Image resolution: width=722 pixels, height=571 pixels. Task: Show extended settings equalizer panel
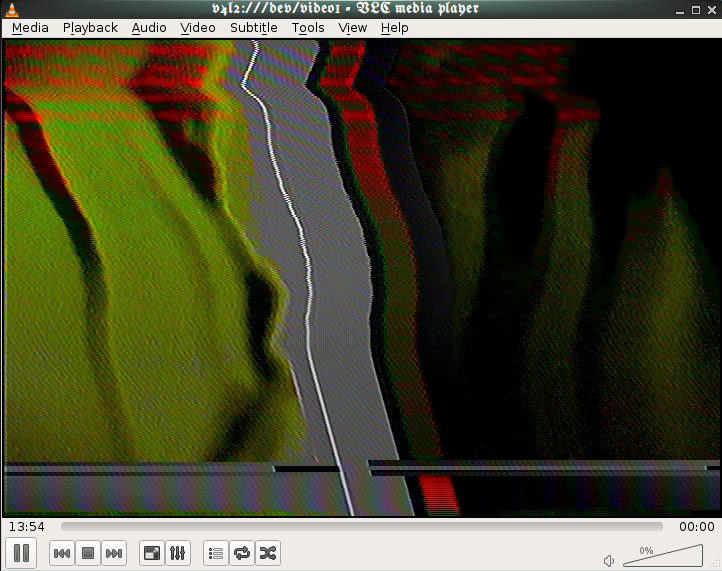(x=177, y=553)
